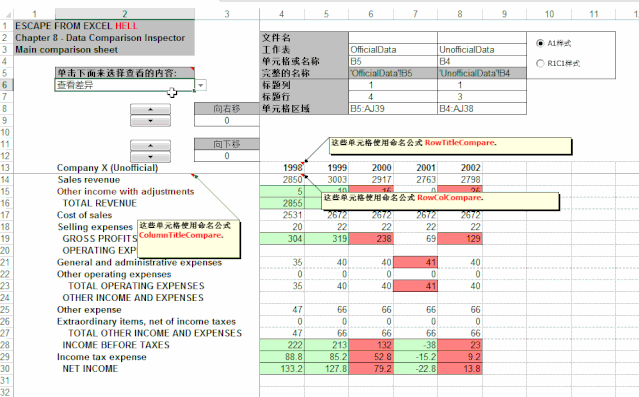Select the A1样式 radio button
Viewport: 639px width, 397px height.
(x=540, y=43)
